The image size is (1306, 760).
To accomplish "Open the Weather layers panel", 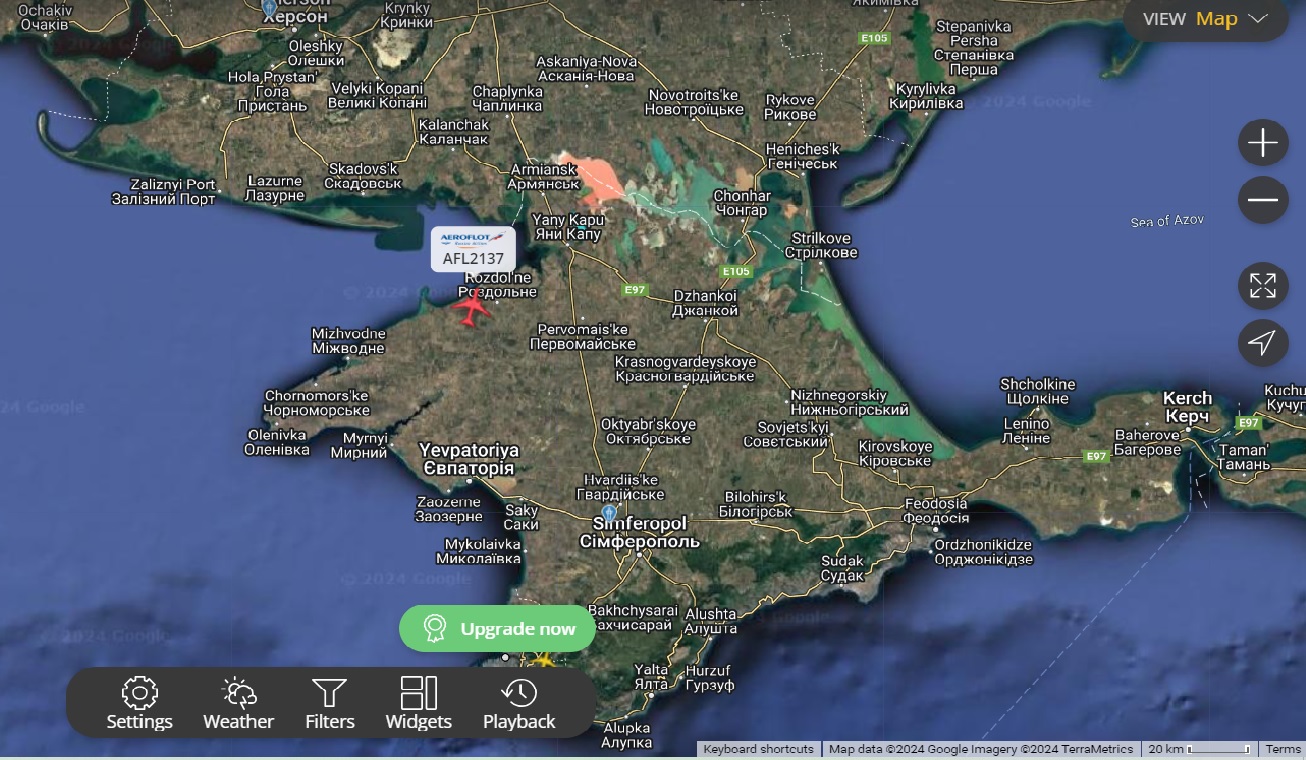I will (x=238, y=703).
